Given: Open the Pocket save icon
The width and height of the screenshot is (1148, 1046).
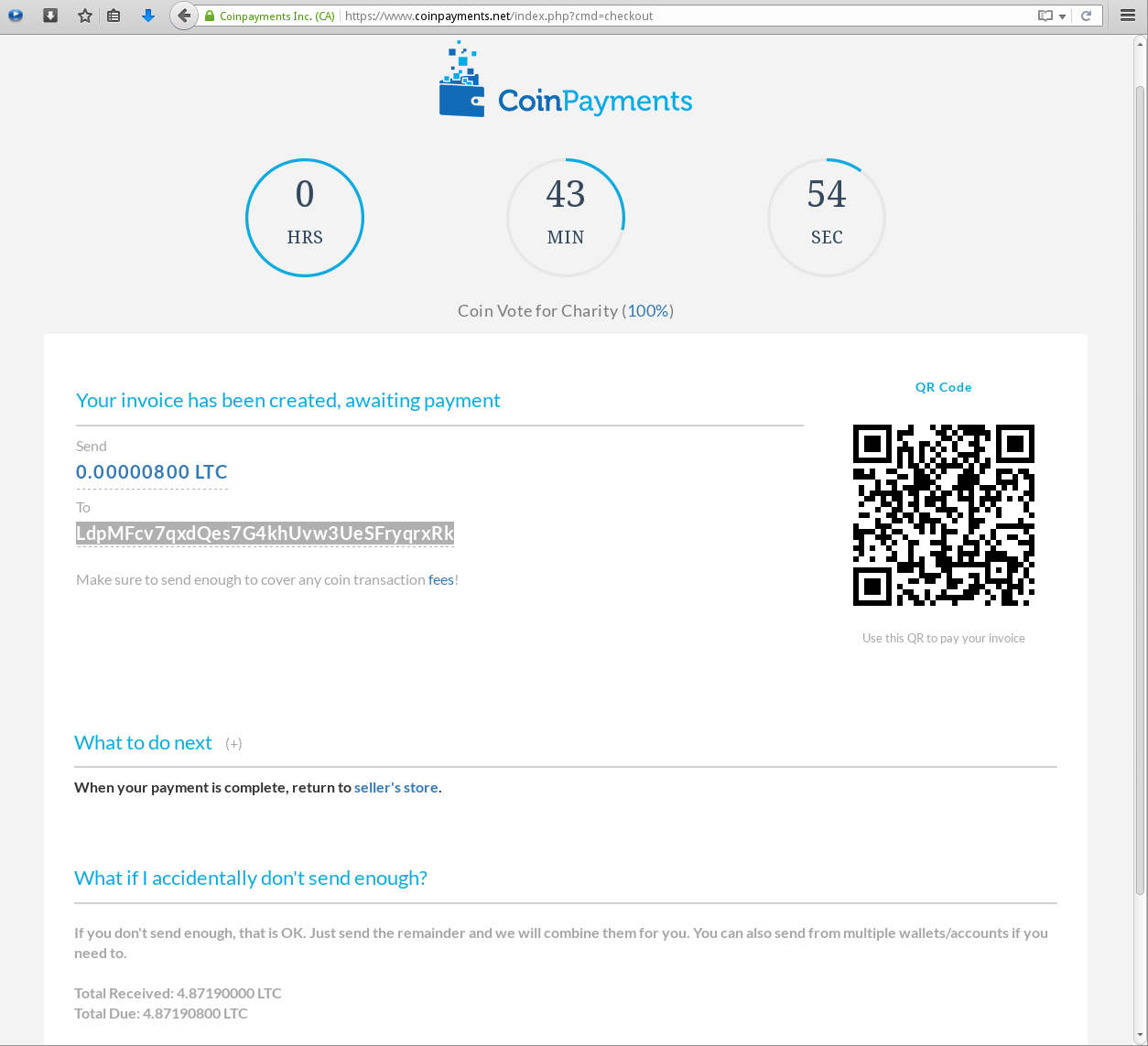Looking at the screenshot, I should [50, 16].
